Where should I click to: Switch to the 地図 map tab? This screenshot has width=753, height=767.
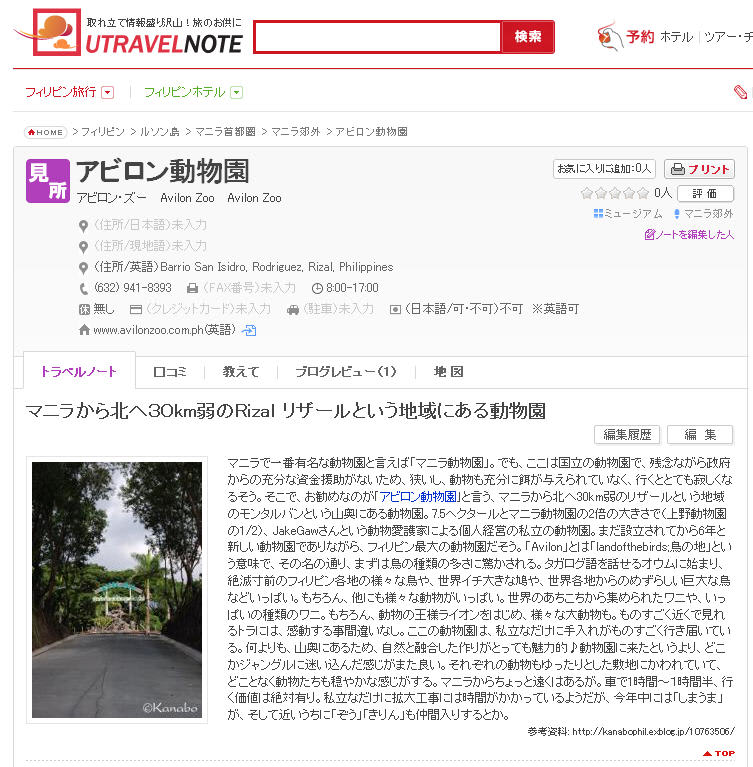coord(449,372)
